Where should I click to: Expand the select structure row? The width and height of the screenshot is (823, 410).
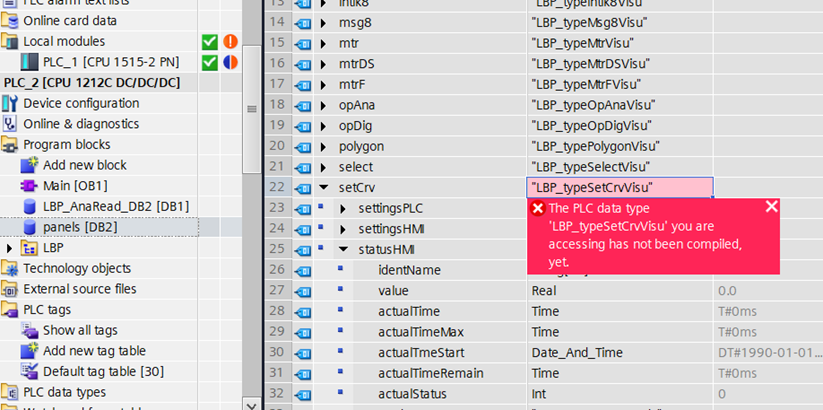pos(324,167)
